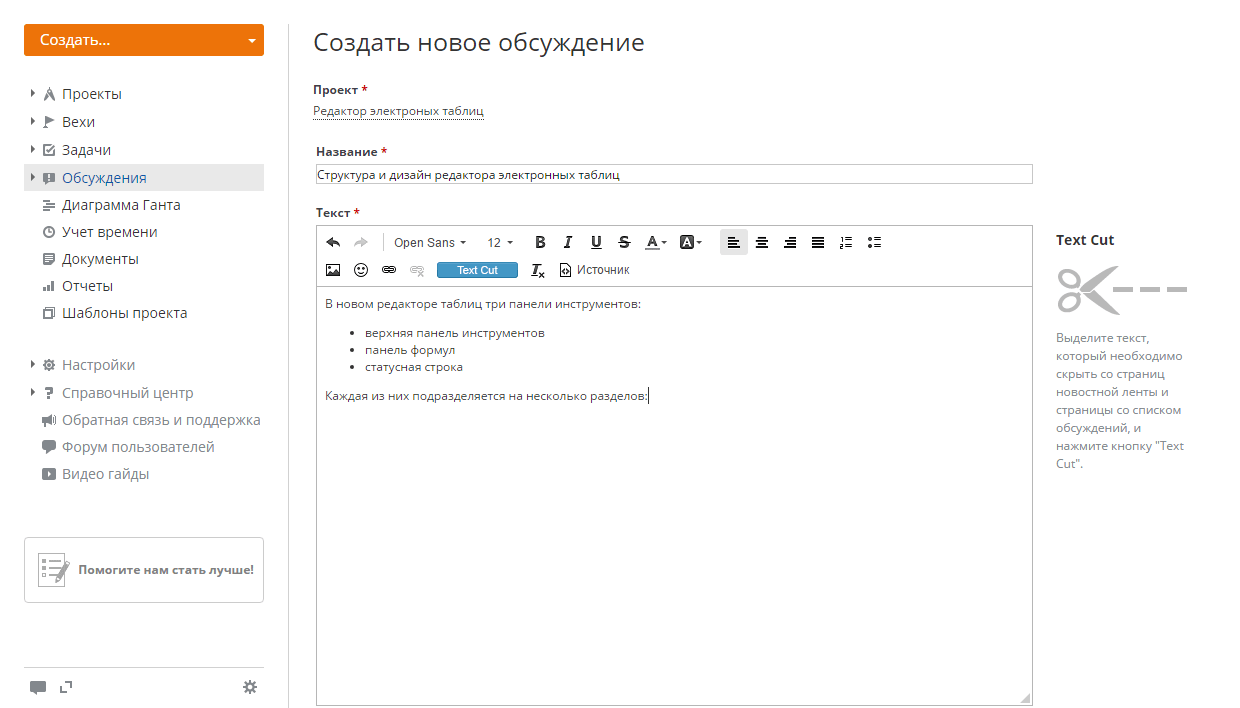The width and height of the screenshot is (1240, 708).
Task: Click the editor resize handle corner
Action: [1024, 697]
